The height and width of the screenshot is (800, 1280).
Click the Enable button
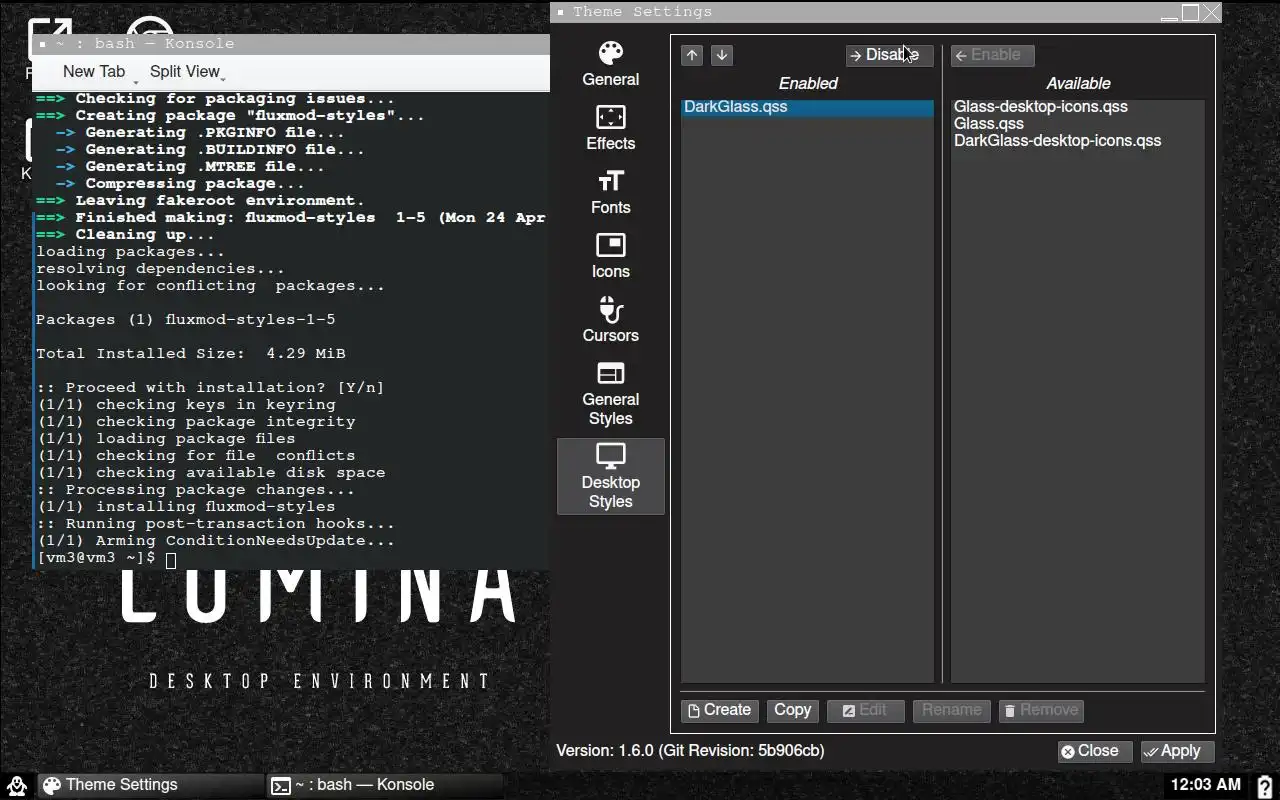coord(992,55)
